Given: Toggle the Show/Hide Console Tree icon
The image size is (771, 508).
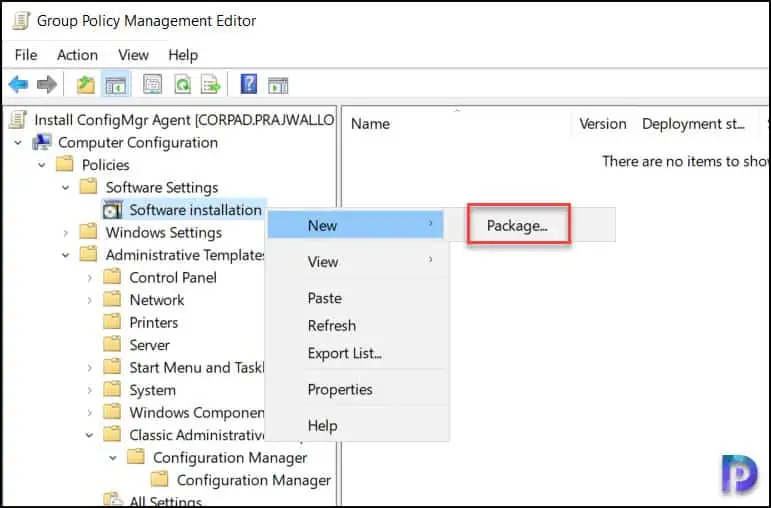Looking at the screenshot, I should tap(115, 85).
